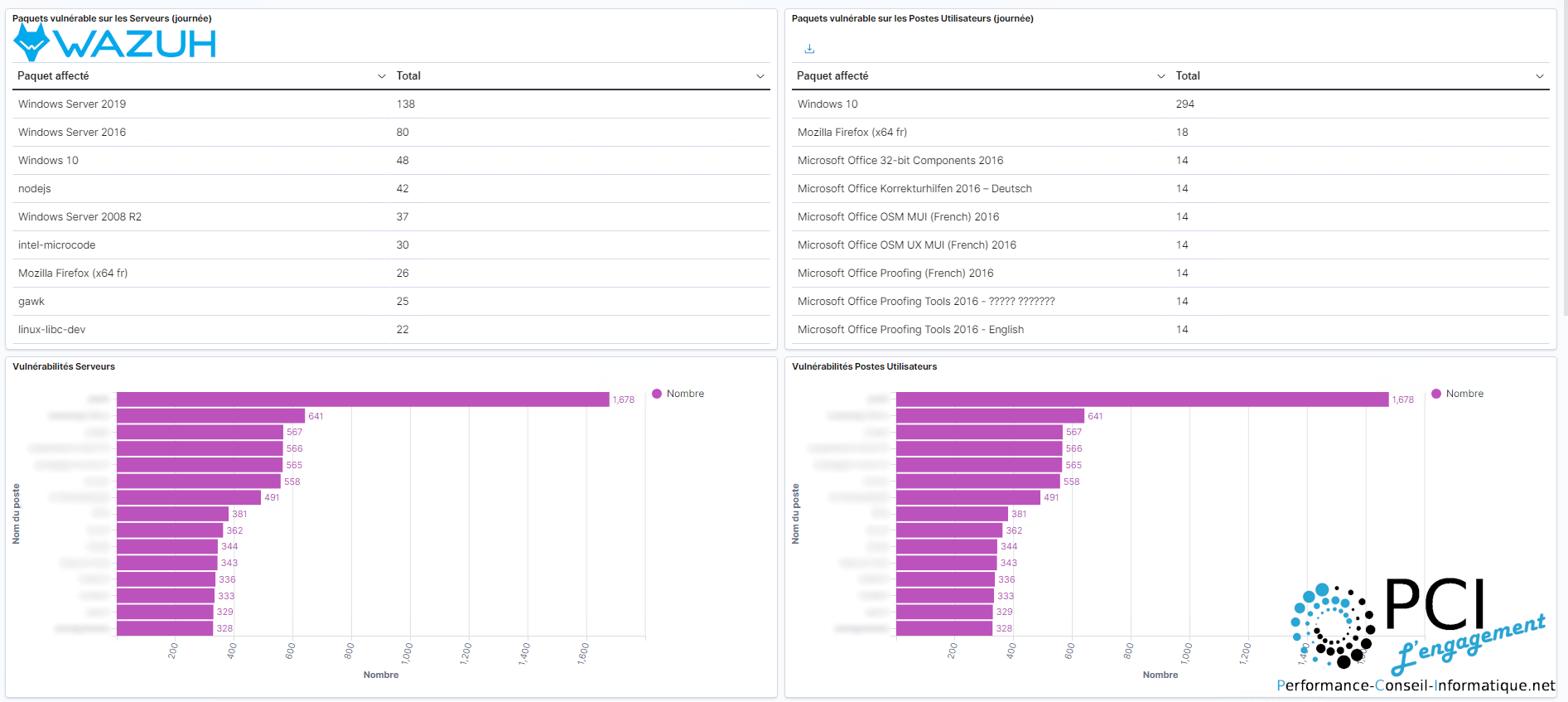Click the Total header label in Serveurs table
Viewport: 1568px width, 702px height.
(x=408, y=75)
